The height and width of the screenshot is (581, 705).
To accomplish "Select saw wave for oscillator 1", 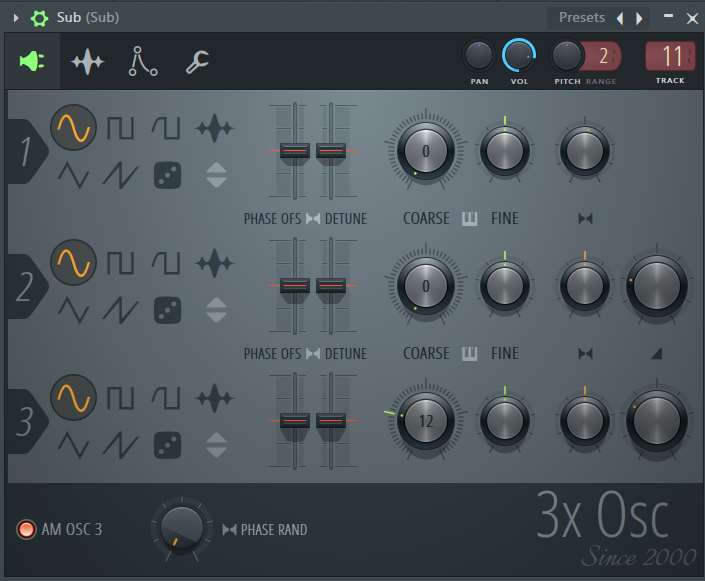I will coord(120,175).
